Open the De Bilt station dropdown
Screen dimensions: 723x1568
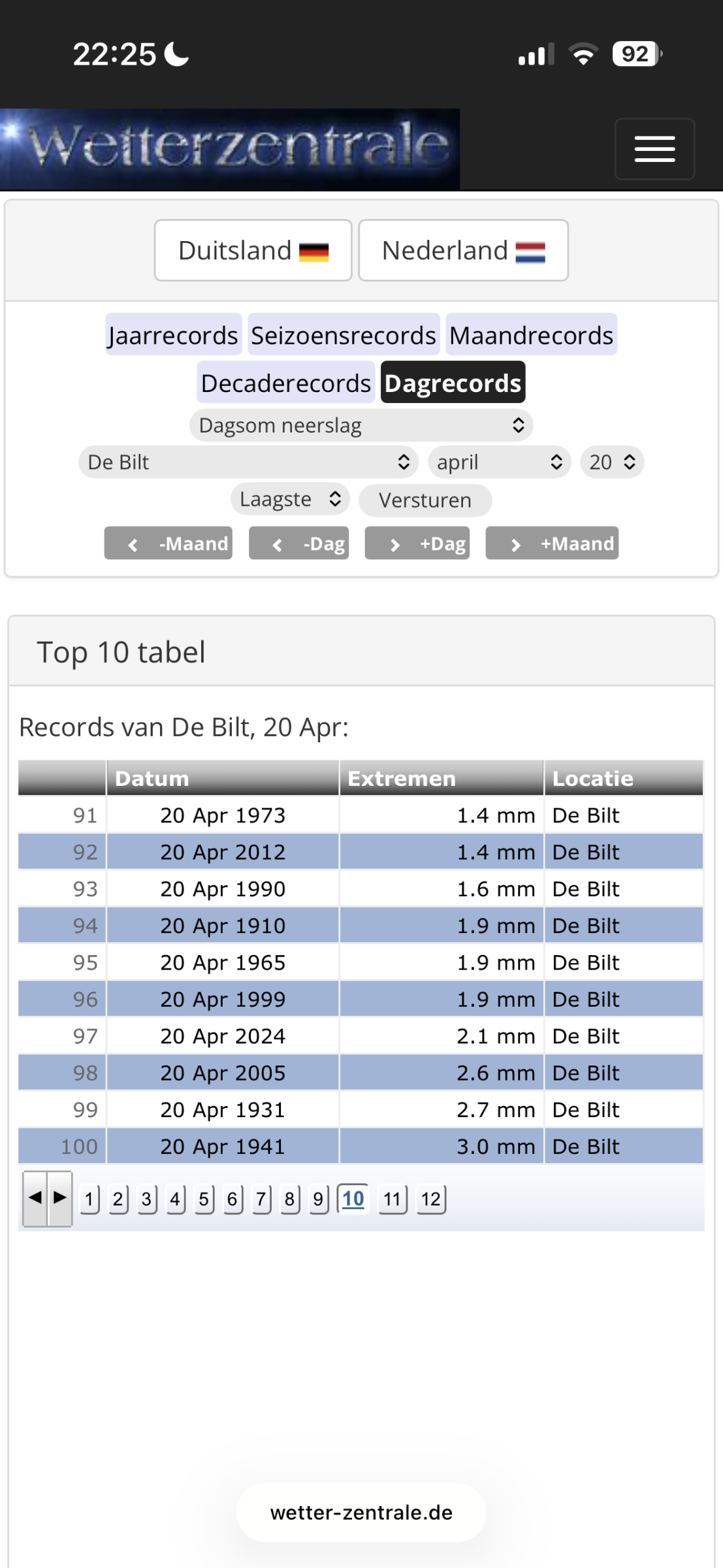coord(248,463)
